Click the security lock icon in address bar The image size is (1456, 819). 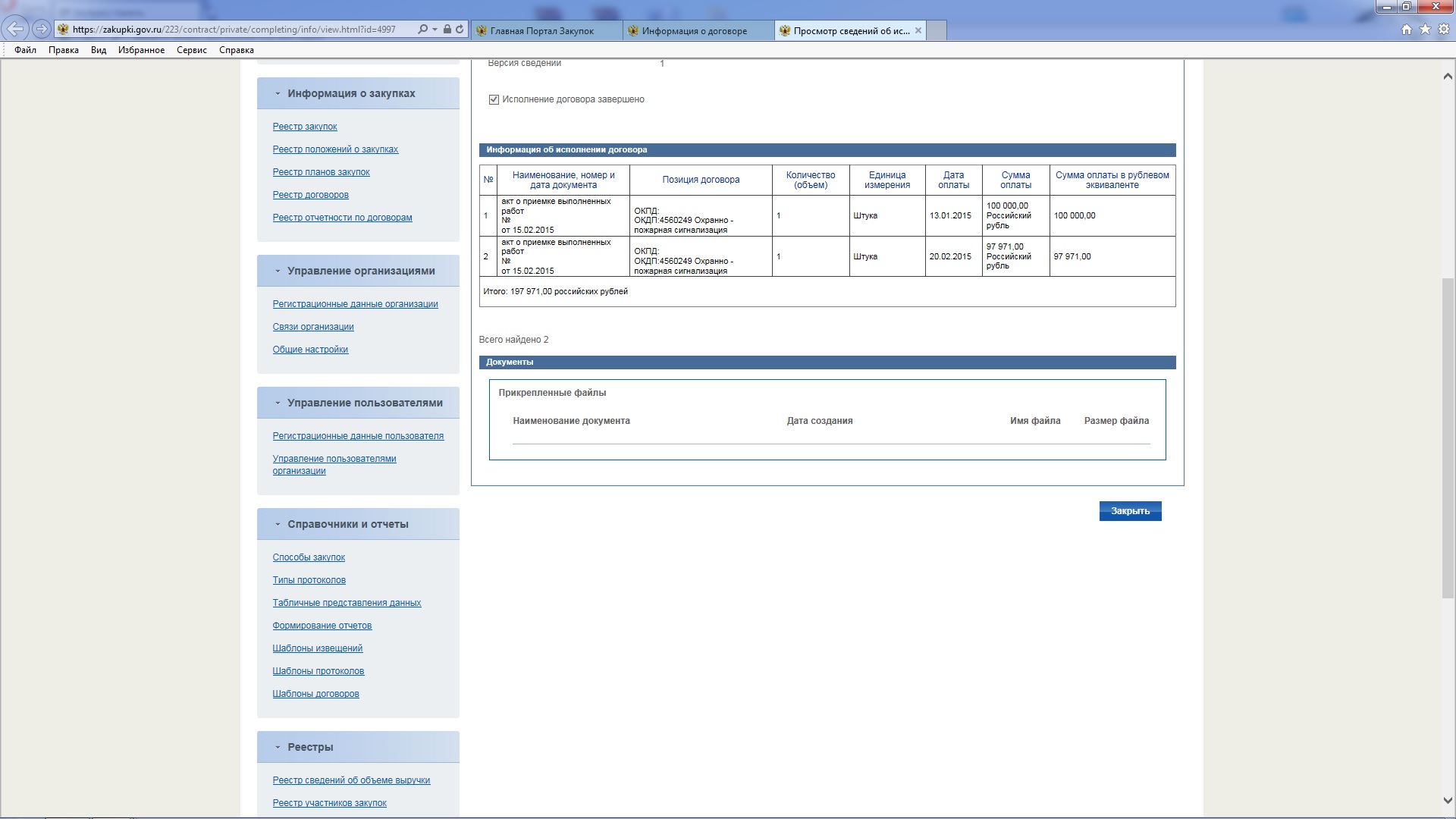tap(447, 30)
